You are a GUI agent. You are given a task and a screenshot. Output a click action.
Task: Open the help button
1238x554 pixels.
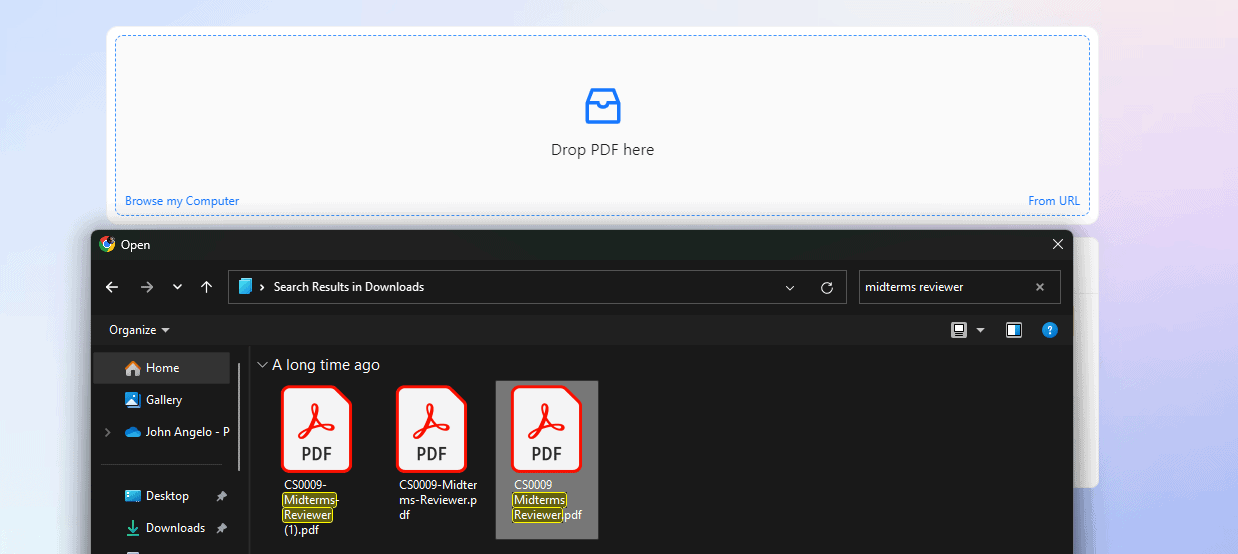click(x=1049, y=330)
